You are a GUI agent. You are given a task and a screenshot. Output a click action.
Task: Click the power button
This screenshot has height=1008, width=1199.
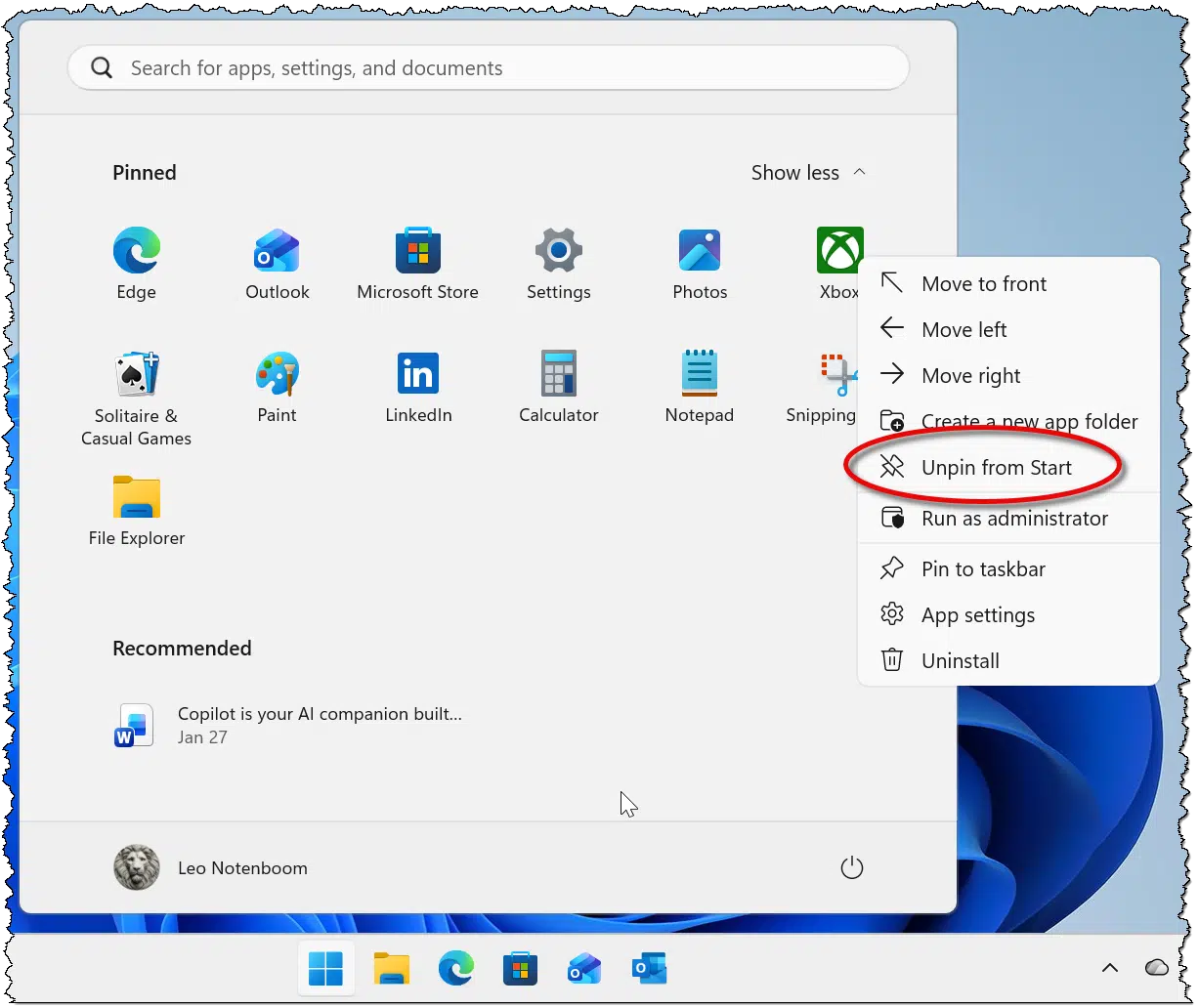[852, 867]
